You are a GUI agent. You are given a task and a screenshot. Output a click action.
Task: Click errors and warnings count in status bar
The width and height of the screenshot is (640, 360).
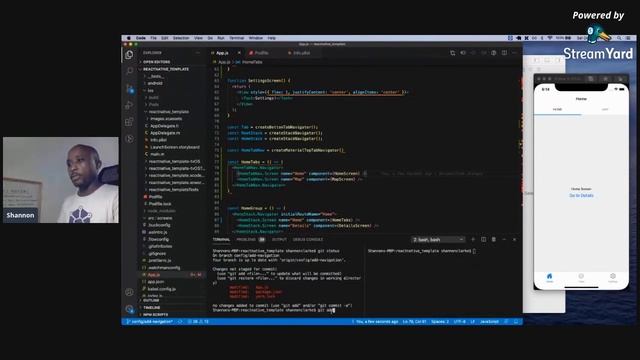[x=198, y=322]
